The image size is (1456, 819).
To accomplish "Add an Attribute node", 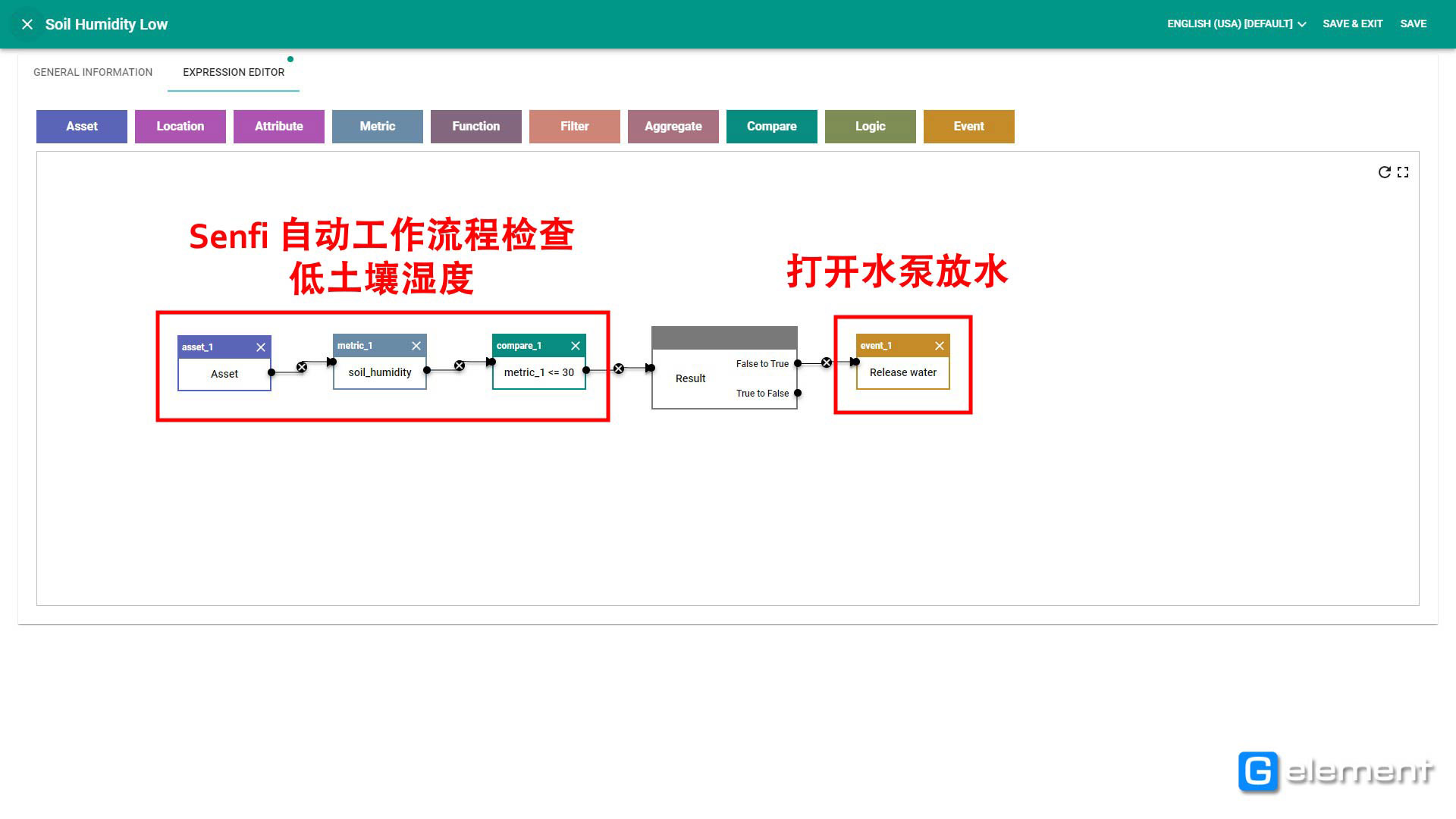I will pyautogui.click(x=279, y=127).
